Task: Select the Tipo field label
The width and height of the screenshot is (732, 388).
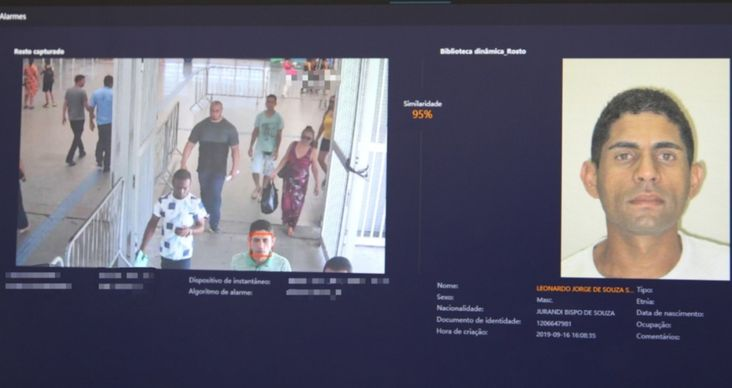Action: coord(644,290)
